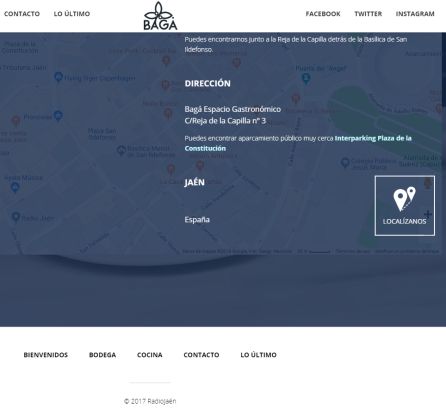The image size is (446, 409).
Task: Click the Flying Tiger Copenhagen map marker
Action: pyautogui.click(x=58, y=77)
